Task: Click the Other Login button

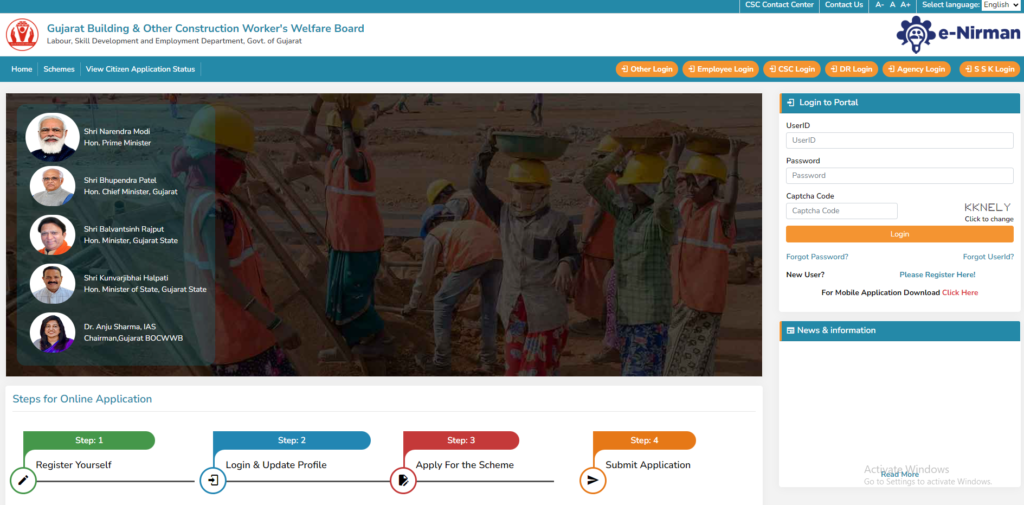Action: point(647,69)
